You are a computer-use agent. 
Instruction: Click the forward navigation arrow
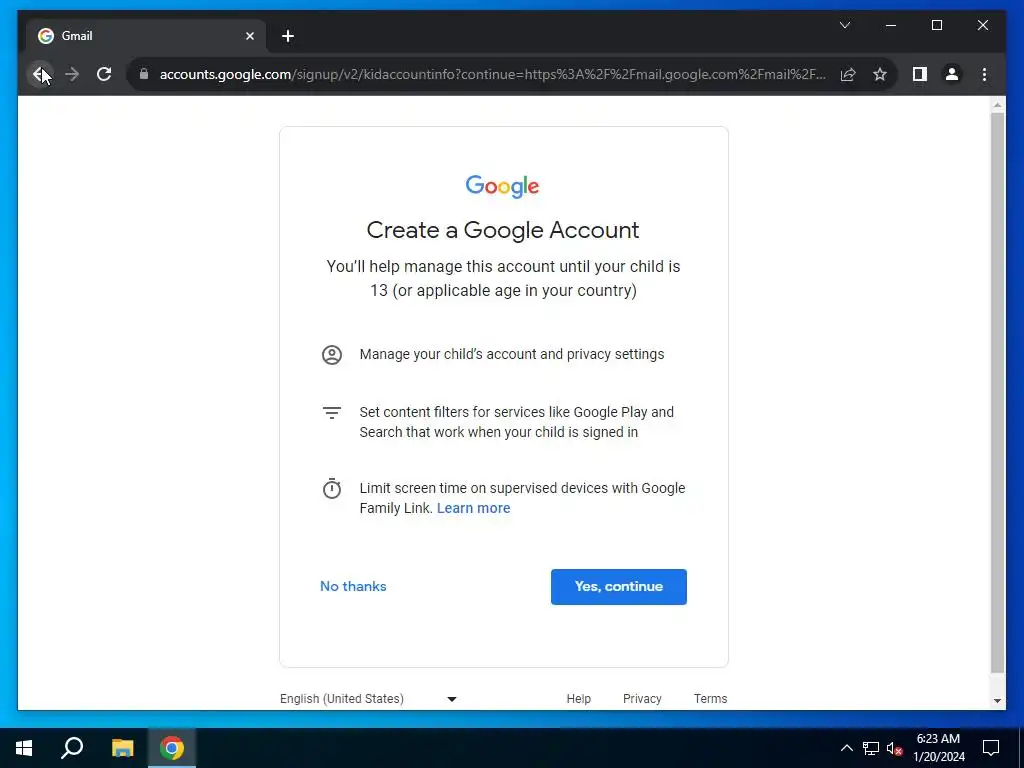click(x=72, y=74)
